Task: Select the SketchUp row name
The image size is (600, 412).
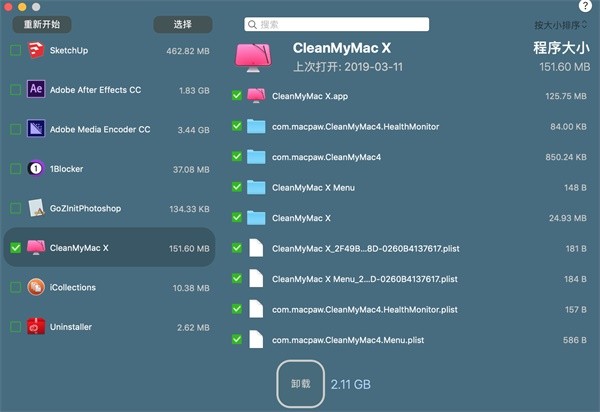Action: (x=69, y=50)
